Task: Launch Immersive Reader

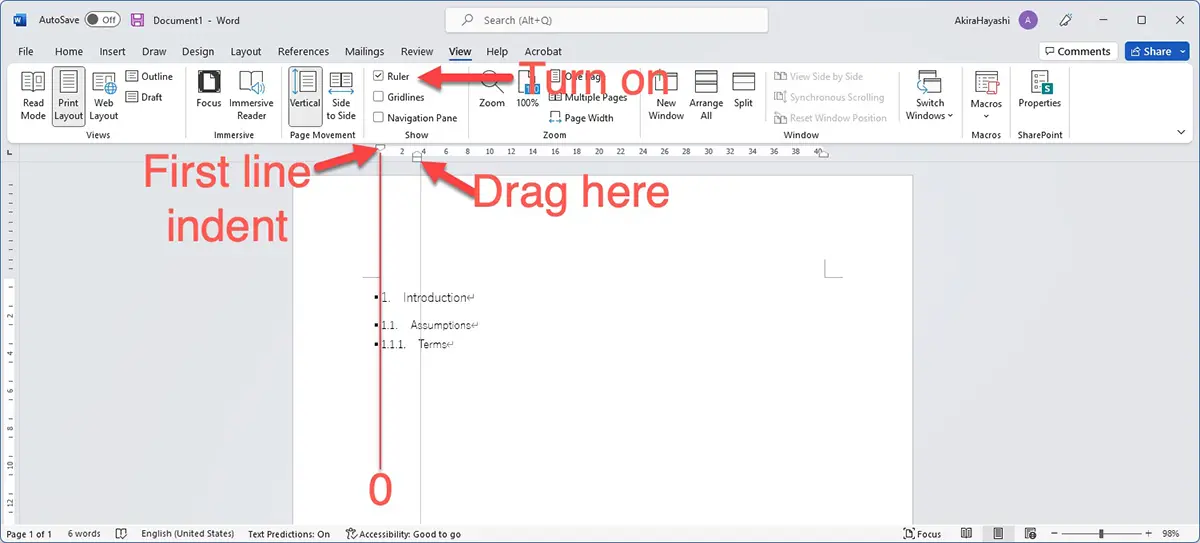Action: [251, 96]
